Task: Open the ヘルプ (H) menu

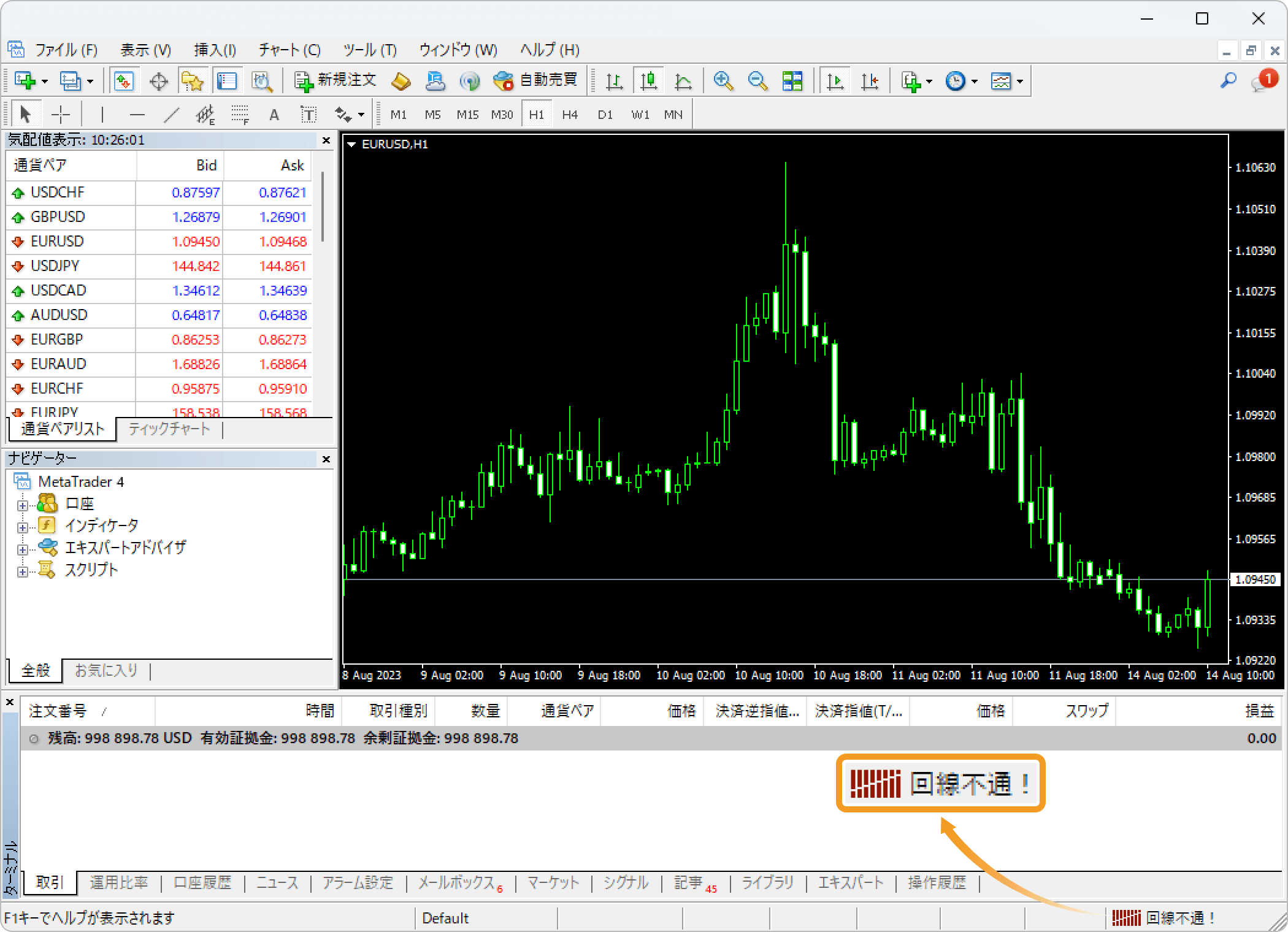Action: pyautogui.click(x=550, y=50)
